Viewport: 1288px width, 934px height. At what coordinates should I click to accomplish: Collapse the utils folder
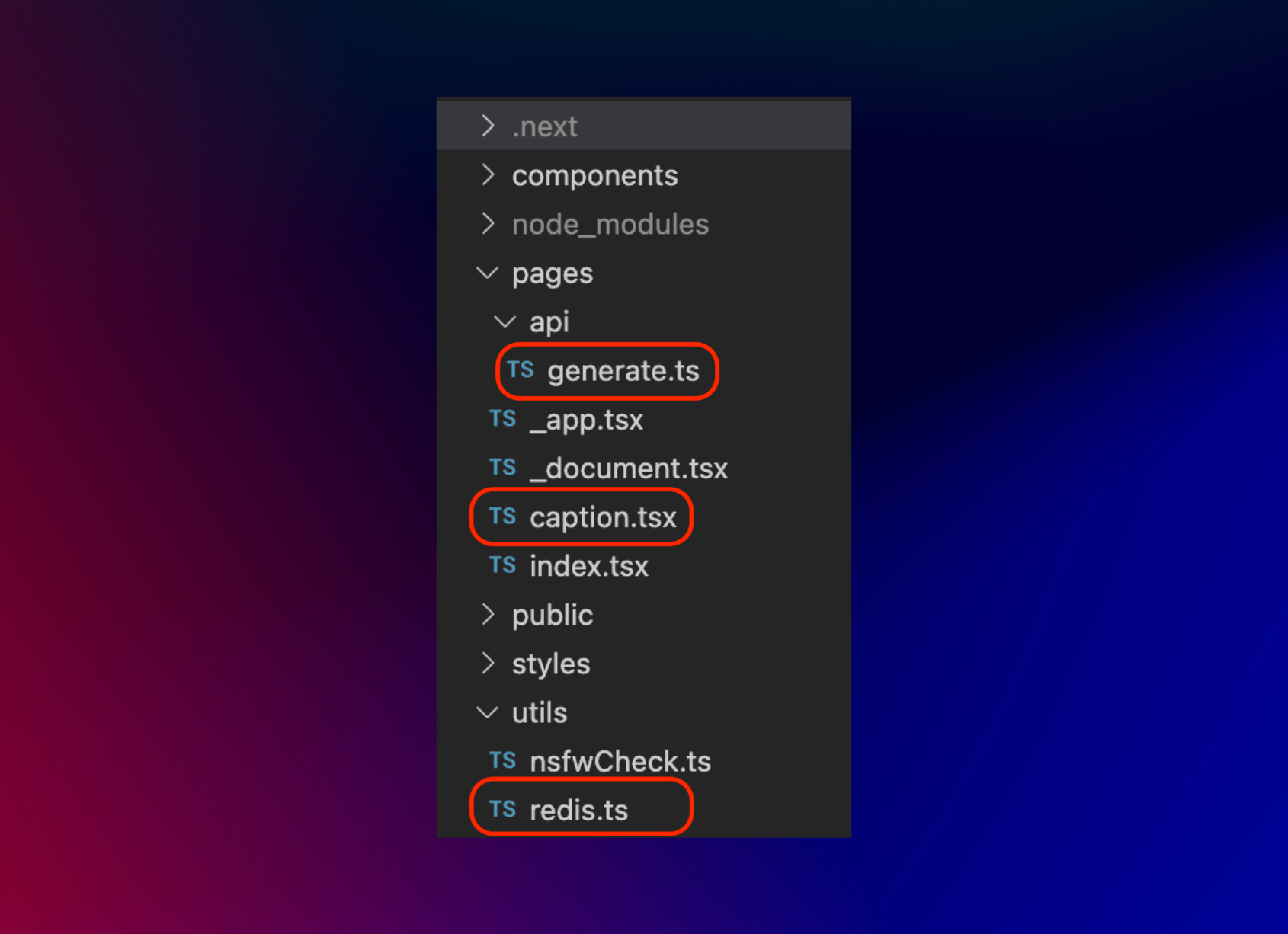coord(488,712)
